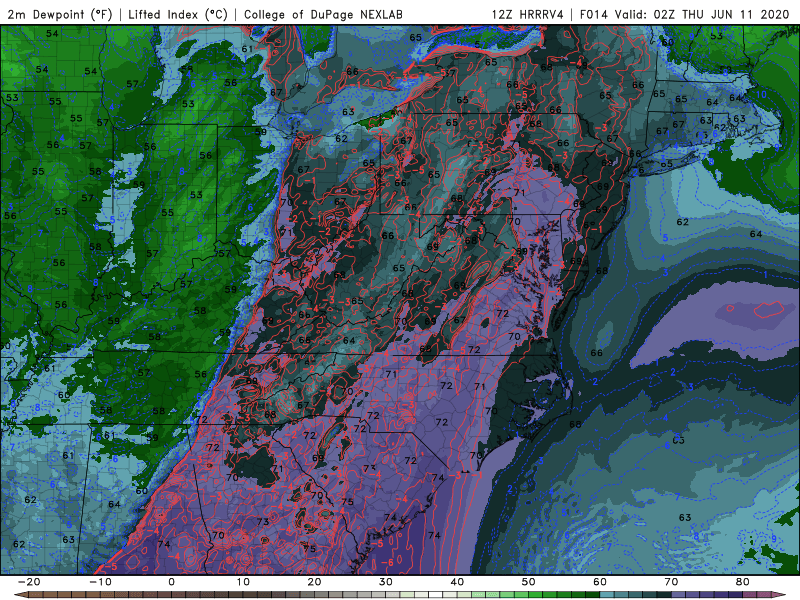Click the '-20' label on the color scale
The width and height of the screenshot is (800, 600).
click(x=29, y=582)
